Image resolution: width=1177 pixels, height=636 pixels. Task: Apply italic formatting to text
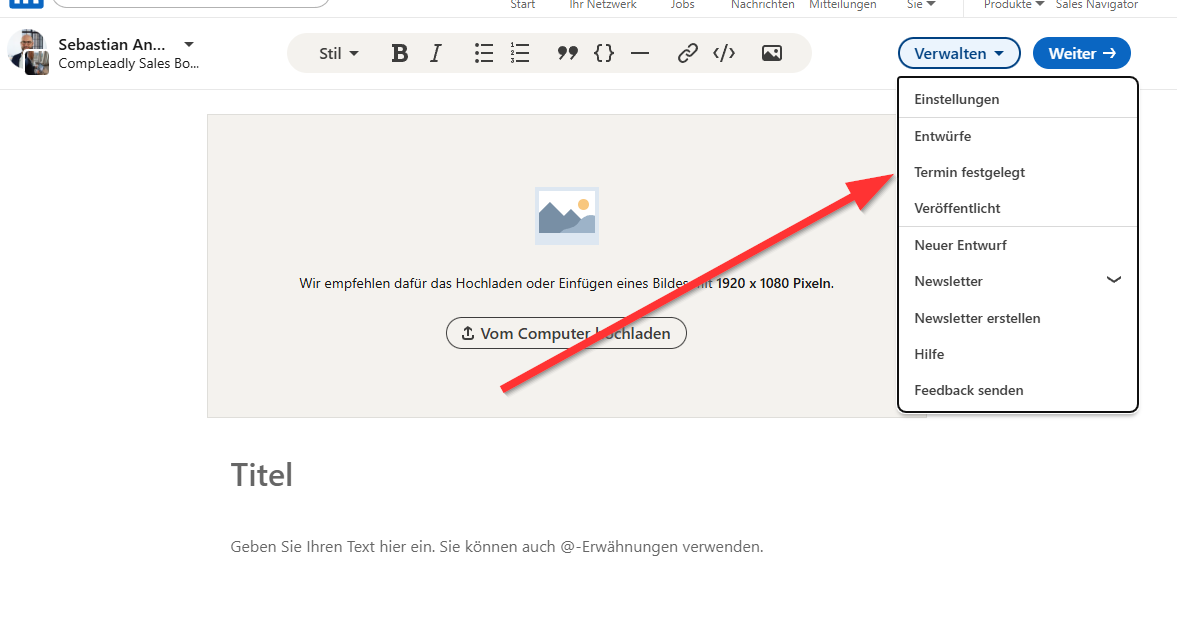(x=436, y=54)
